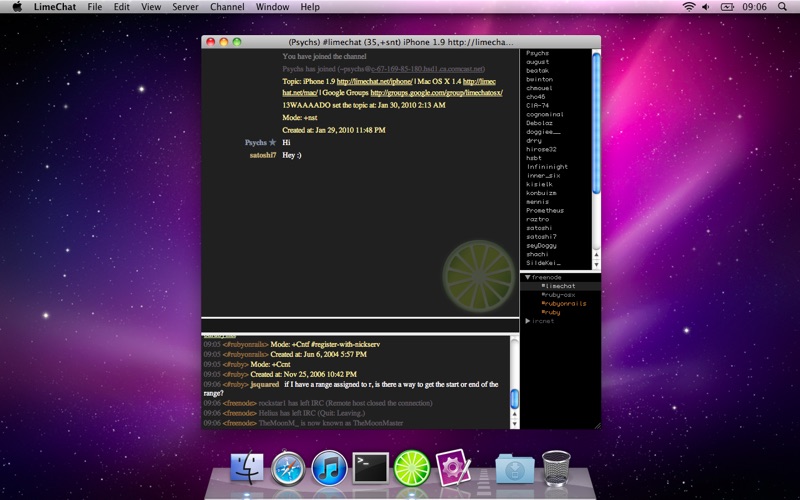This screenshot has height=500, width=800.
Task: Launch Terminal from the Dock
Action: (x=370, y=467)
